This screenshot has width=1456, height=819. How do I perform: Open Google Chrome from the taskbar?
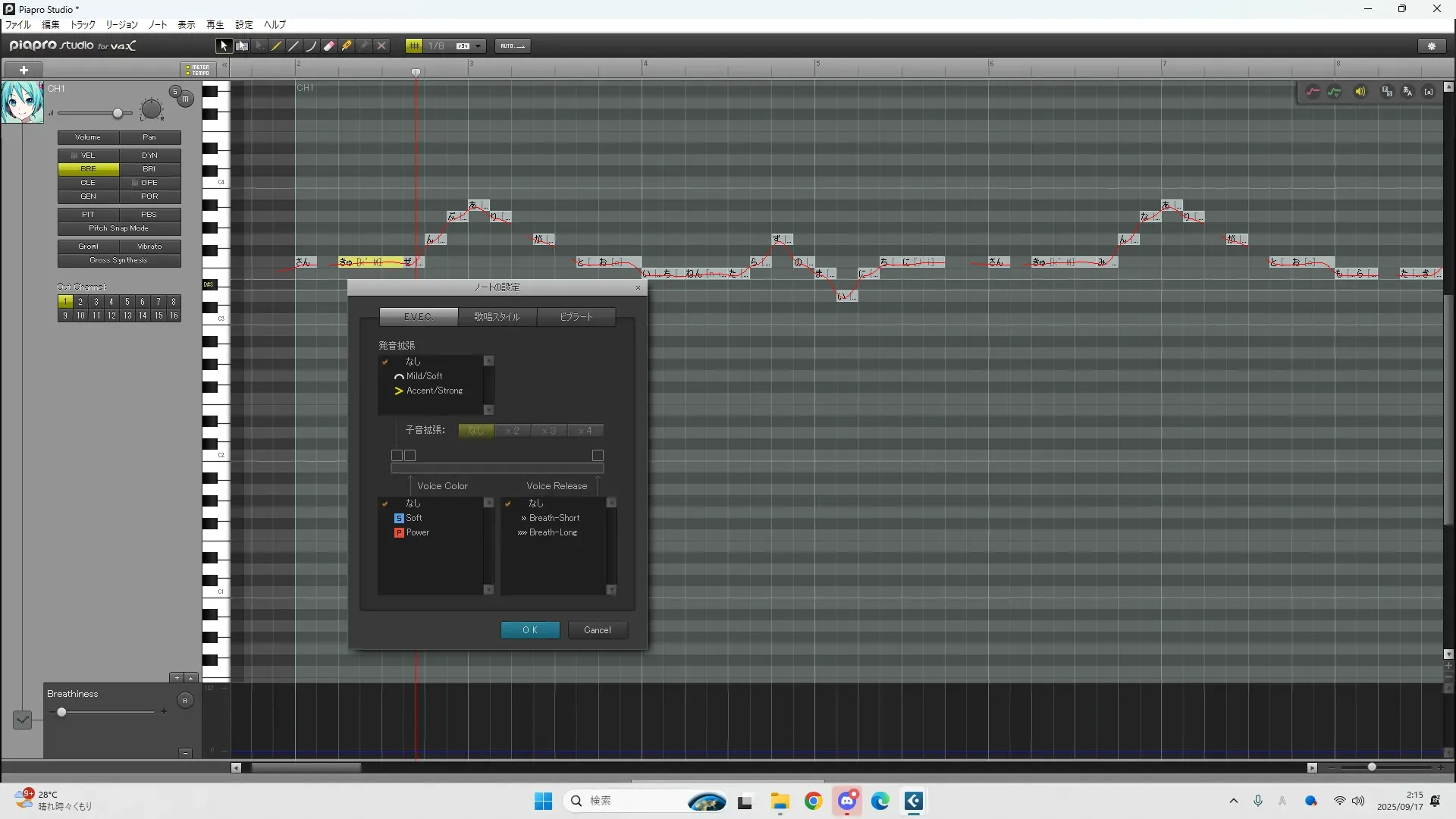pos(814,802)
